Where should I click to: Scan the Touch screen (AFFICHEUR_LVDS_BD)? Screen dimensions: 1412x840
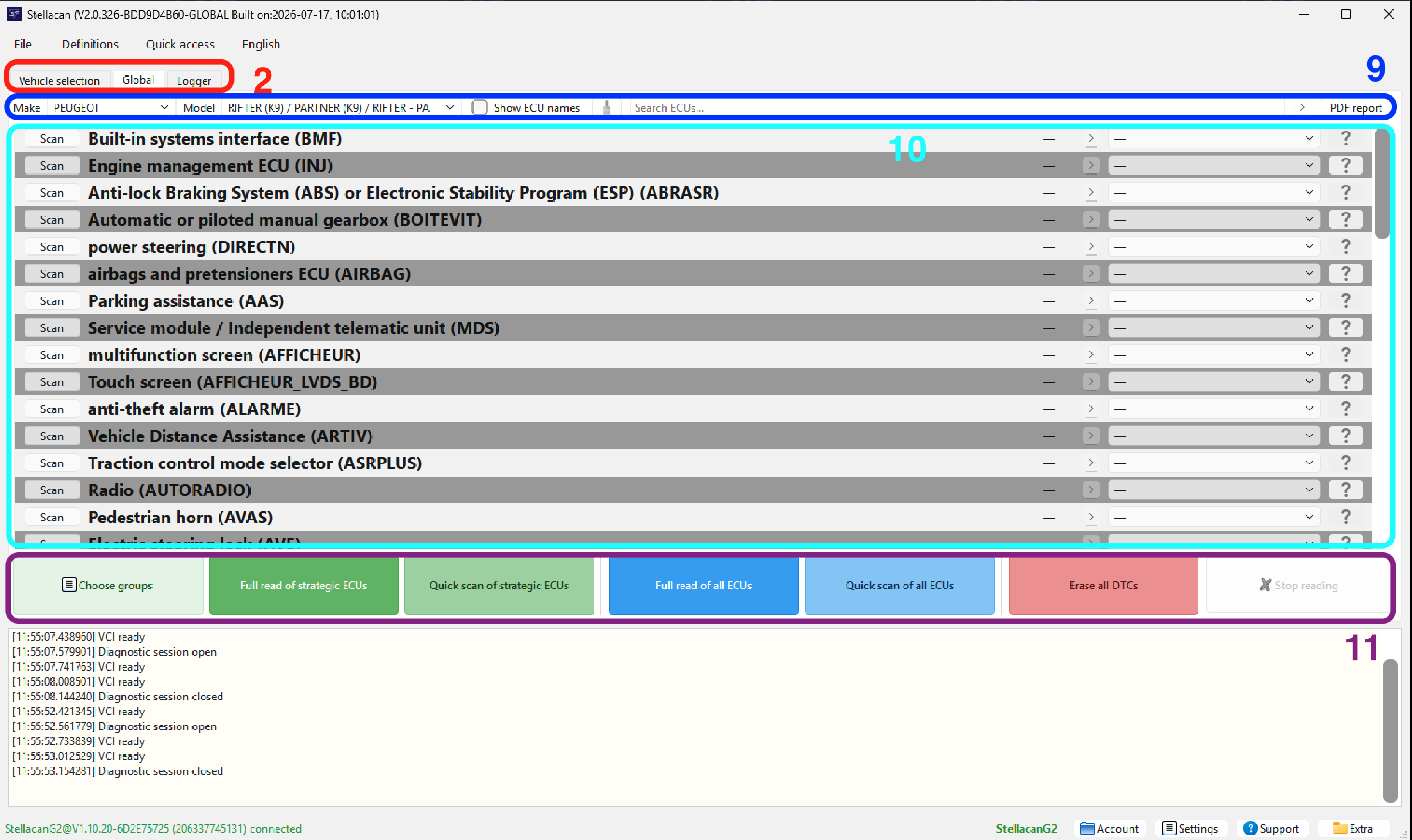pos(52,381)
